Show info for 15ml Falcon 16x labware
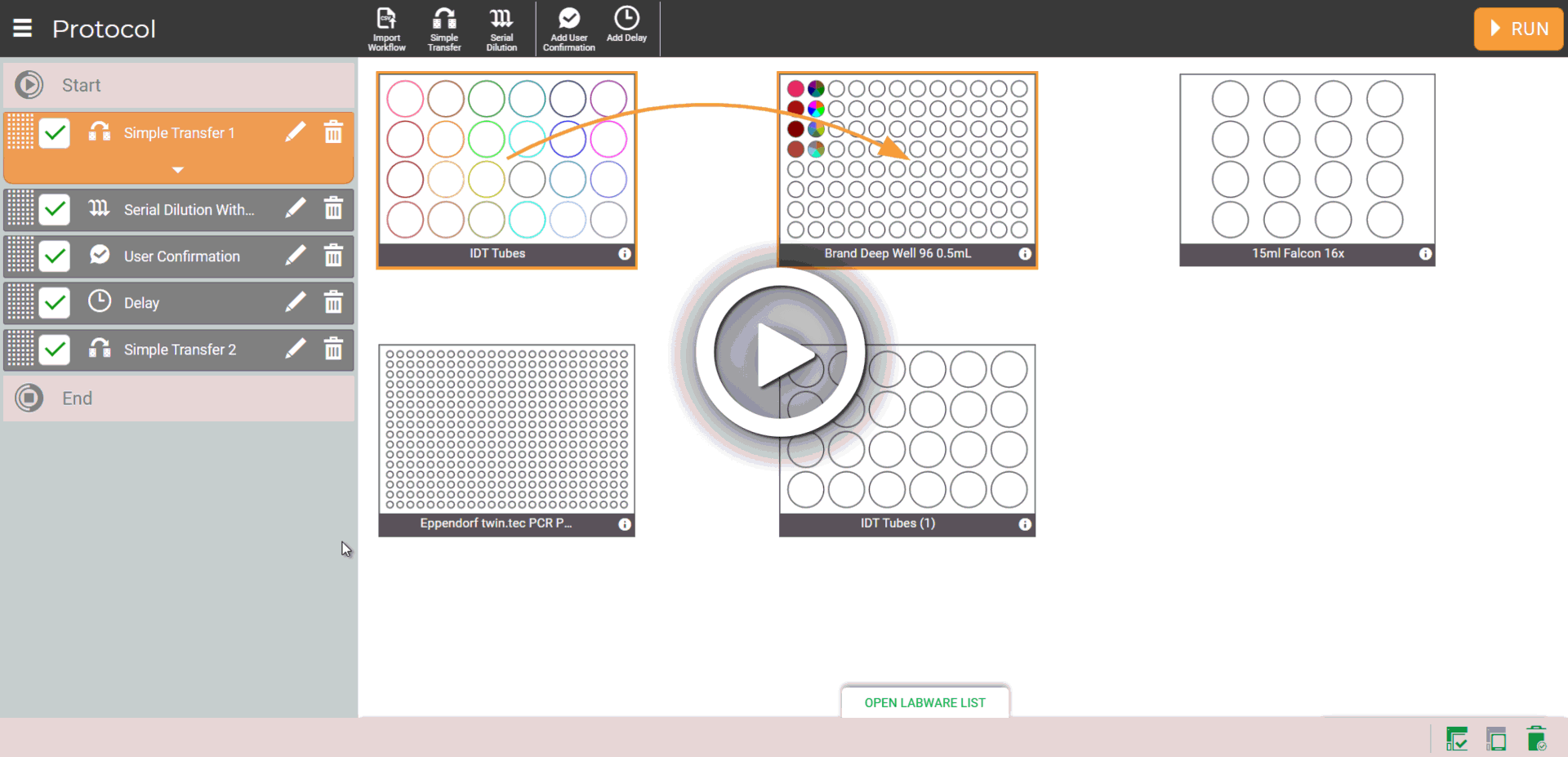 (1425, 254)
